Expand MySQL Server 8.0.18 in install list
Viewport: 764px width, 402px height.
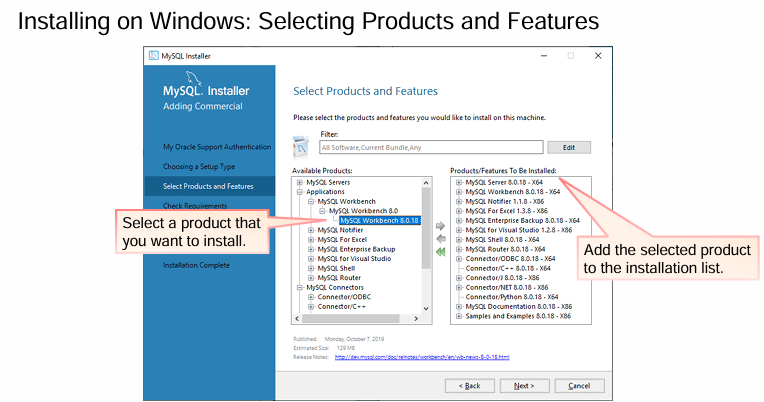(x=458, y=182)
